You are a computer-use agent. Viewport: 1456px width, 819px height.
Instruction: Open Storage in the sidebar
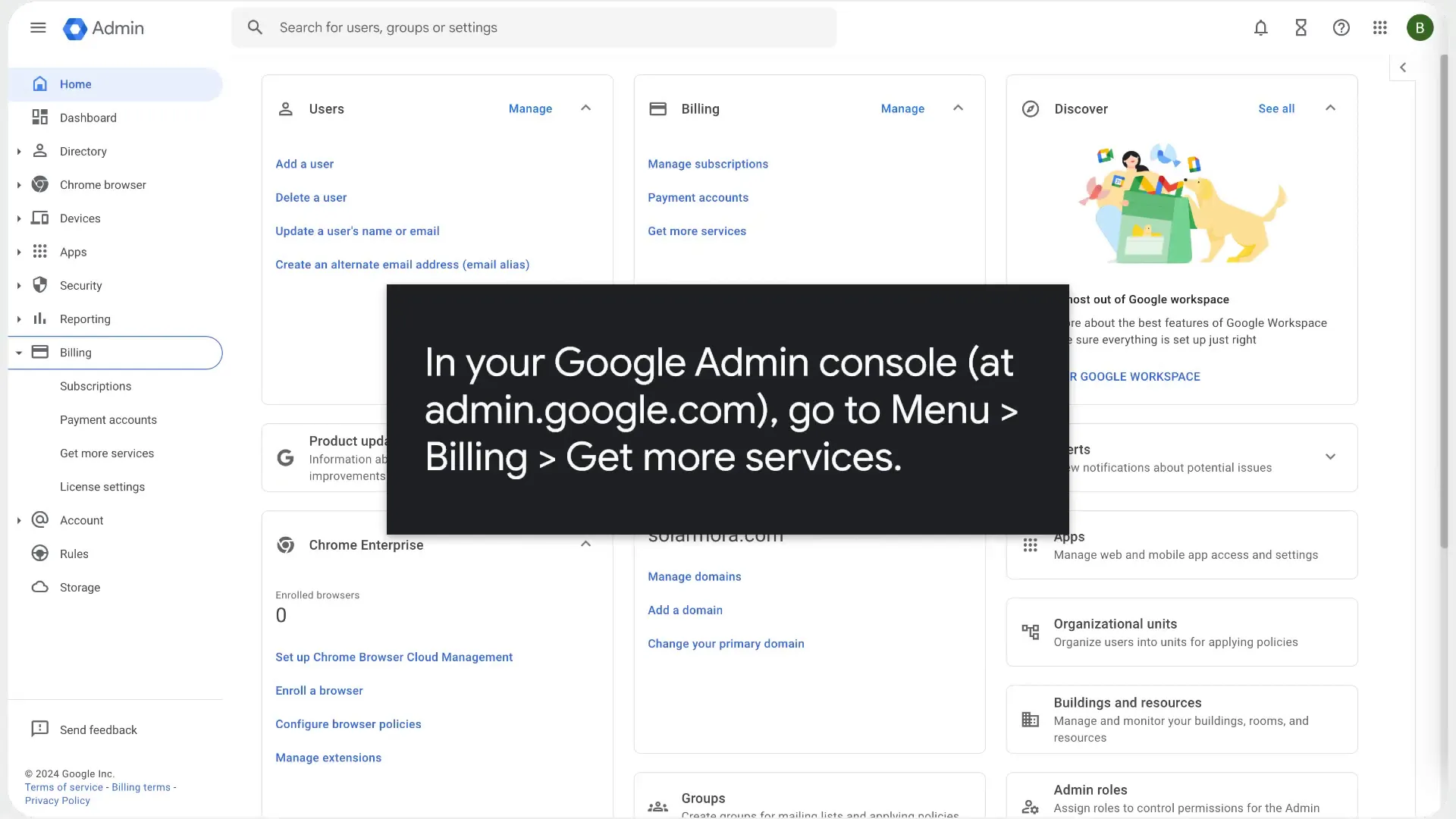(80, 588)
